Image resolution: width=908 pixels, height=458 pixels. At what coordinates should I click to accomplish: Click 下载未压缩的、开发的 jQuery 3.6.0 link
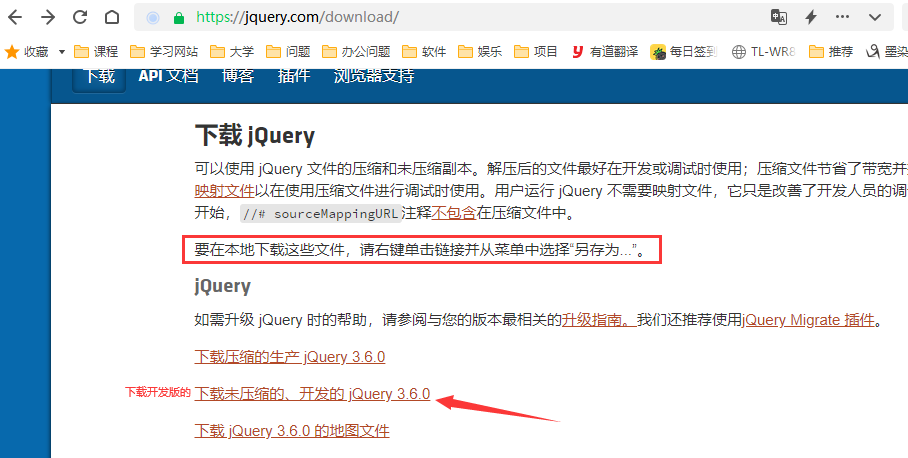click(x=312, y=394)
